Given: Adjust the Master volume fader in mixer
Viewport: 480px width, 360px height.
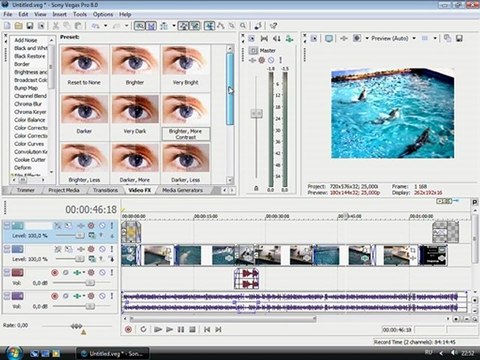Looking at the screenshot, I should tap(256, 113).
